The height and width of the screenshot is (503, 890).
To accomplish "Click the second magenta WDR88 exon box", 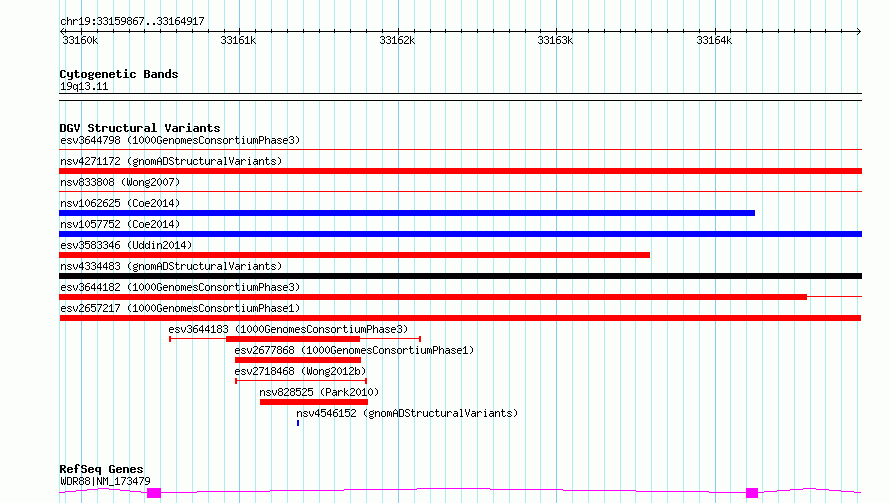I will (752, 493).
